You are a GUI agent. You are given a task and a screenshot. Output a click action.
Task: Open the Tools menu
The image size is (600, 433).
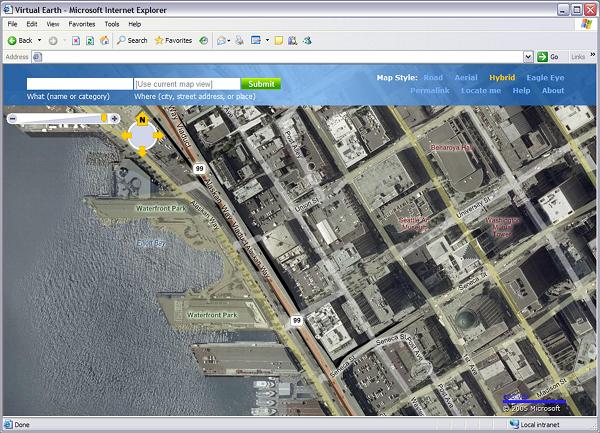coord(112,24)
